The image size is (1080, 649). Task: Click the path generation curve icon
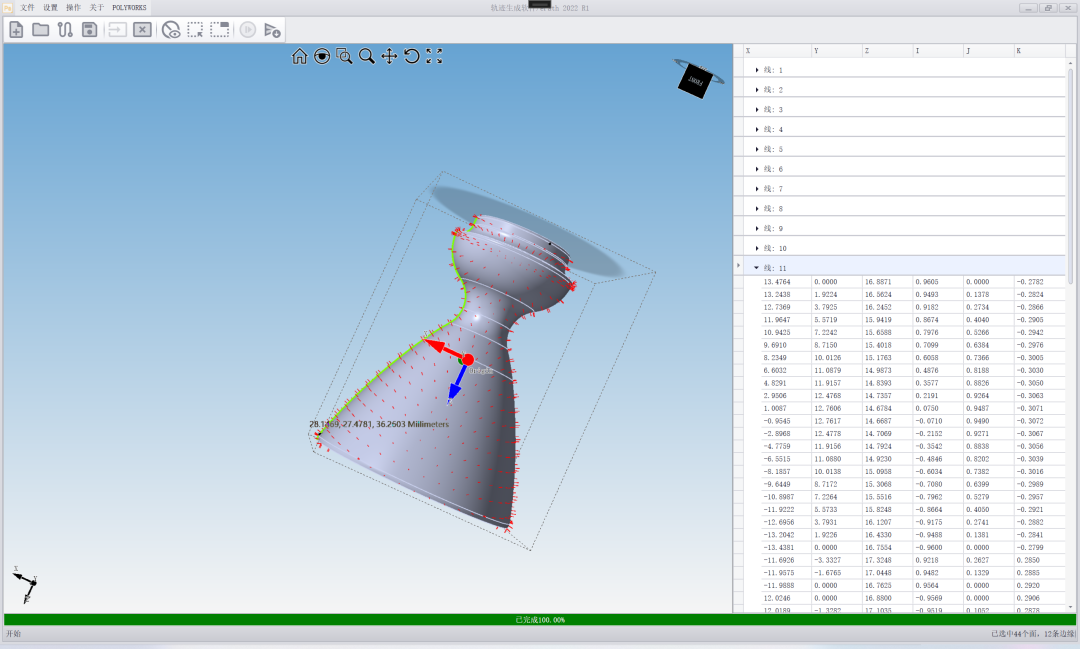[65, 30]
